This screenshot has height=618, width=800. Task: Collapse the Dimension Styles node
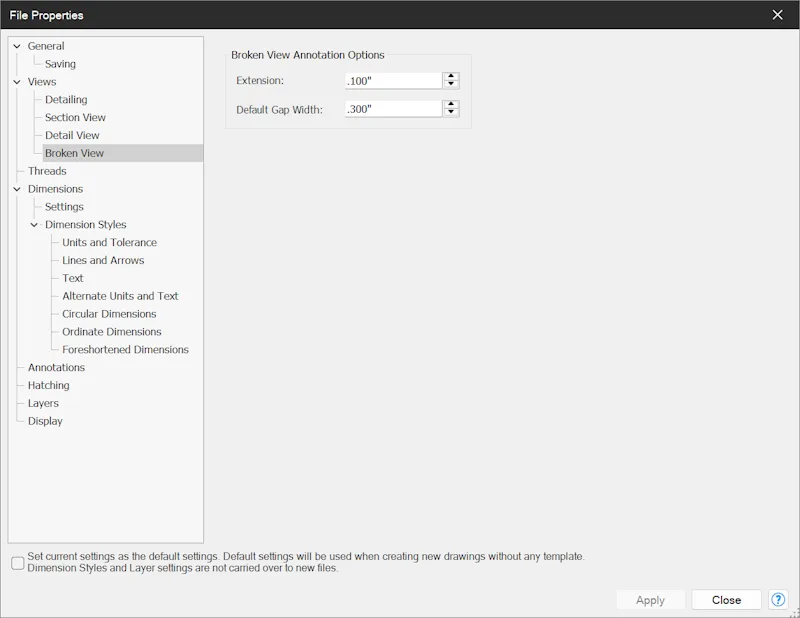(34, 225)
